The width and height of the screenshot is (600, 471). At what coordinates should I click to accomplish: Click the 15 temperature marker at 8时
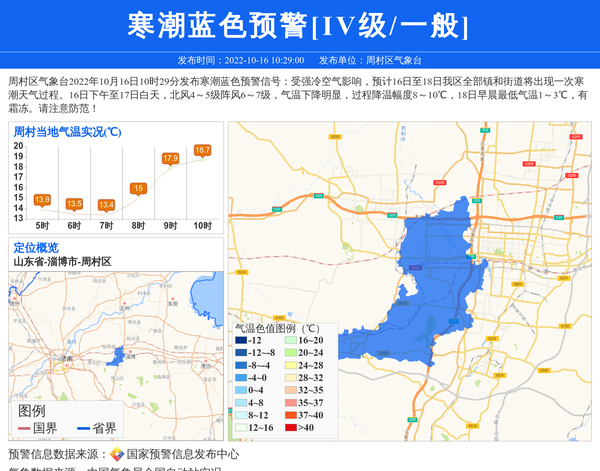[x=138, y=188]
